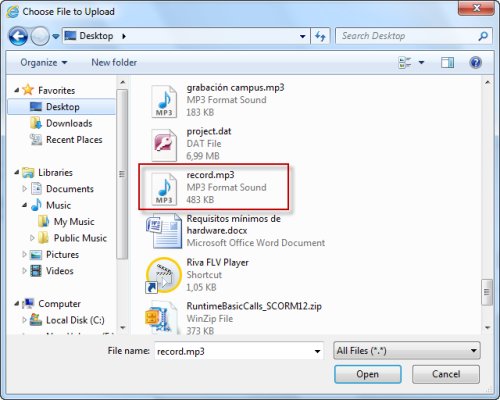Image resolution: width=500 pixels, height=400 pixels.
Task: Expand the Pictures library
Action: [24, 254]
